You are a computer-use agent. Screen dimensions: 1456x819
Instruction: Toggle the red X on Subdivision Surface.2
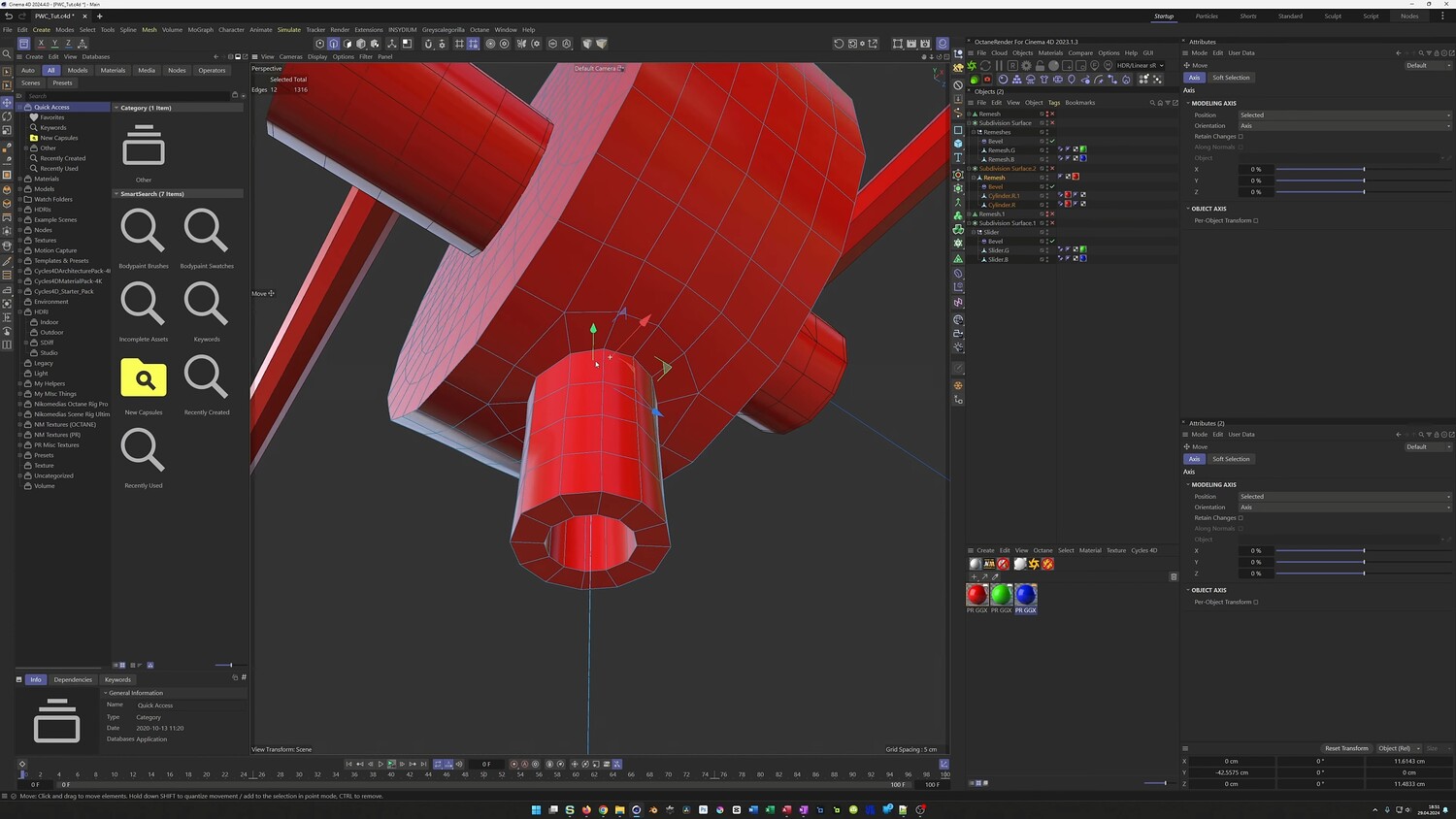pyautogui.click(x=1051, y=169)
